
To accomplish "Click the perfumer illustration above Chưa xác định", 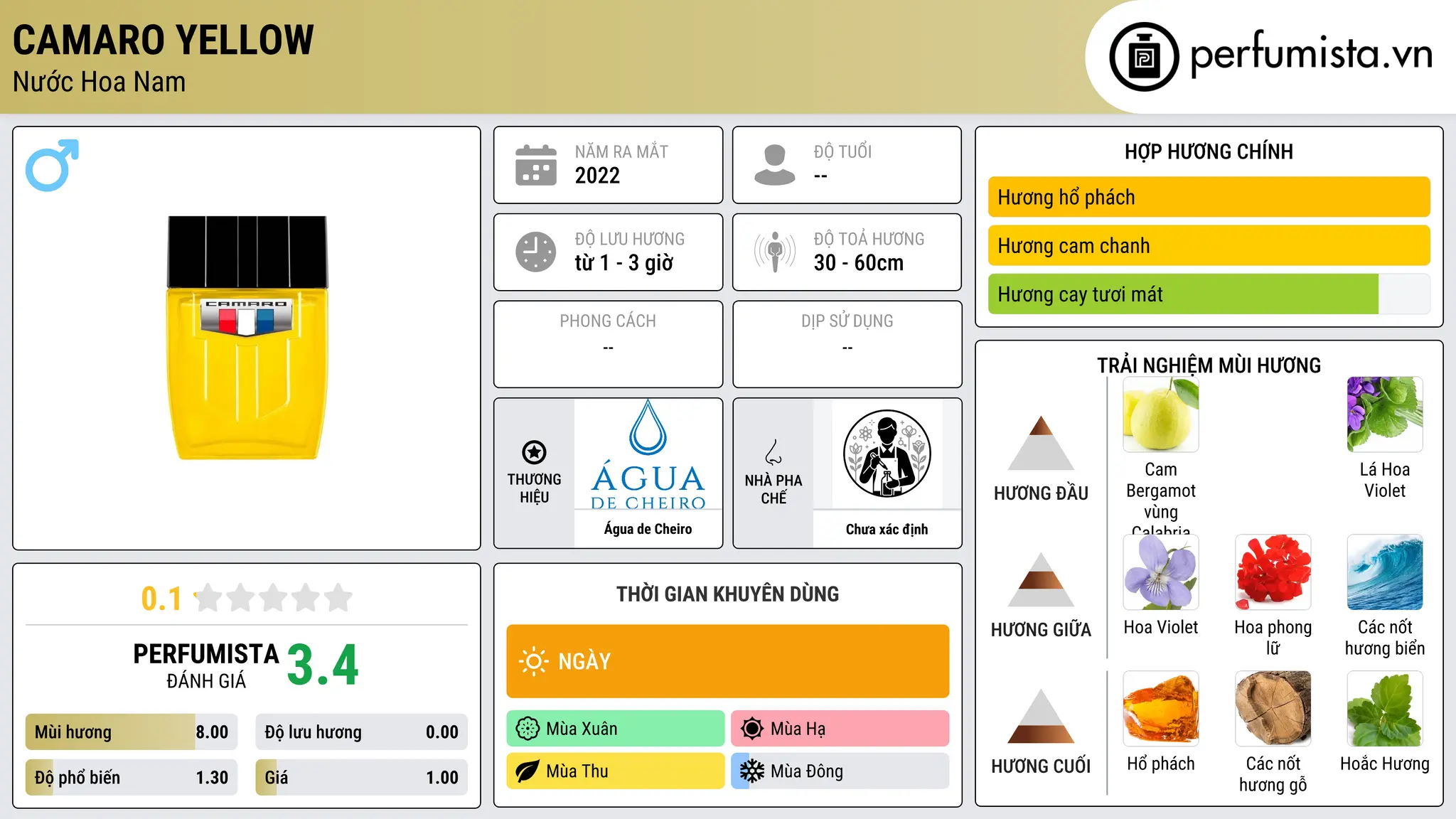I will (887, 454).
